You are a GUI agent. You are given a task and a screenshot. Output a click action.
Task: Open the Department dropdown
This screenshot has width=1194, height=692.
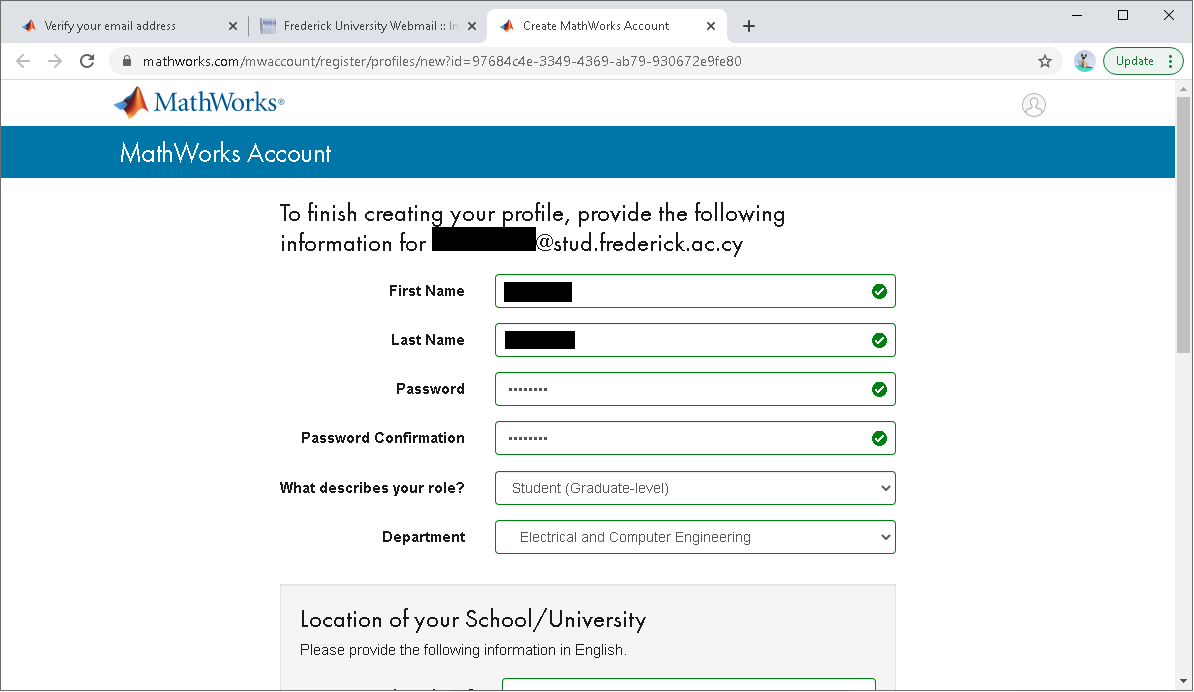(695, 537)
